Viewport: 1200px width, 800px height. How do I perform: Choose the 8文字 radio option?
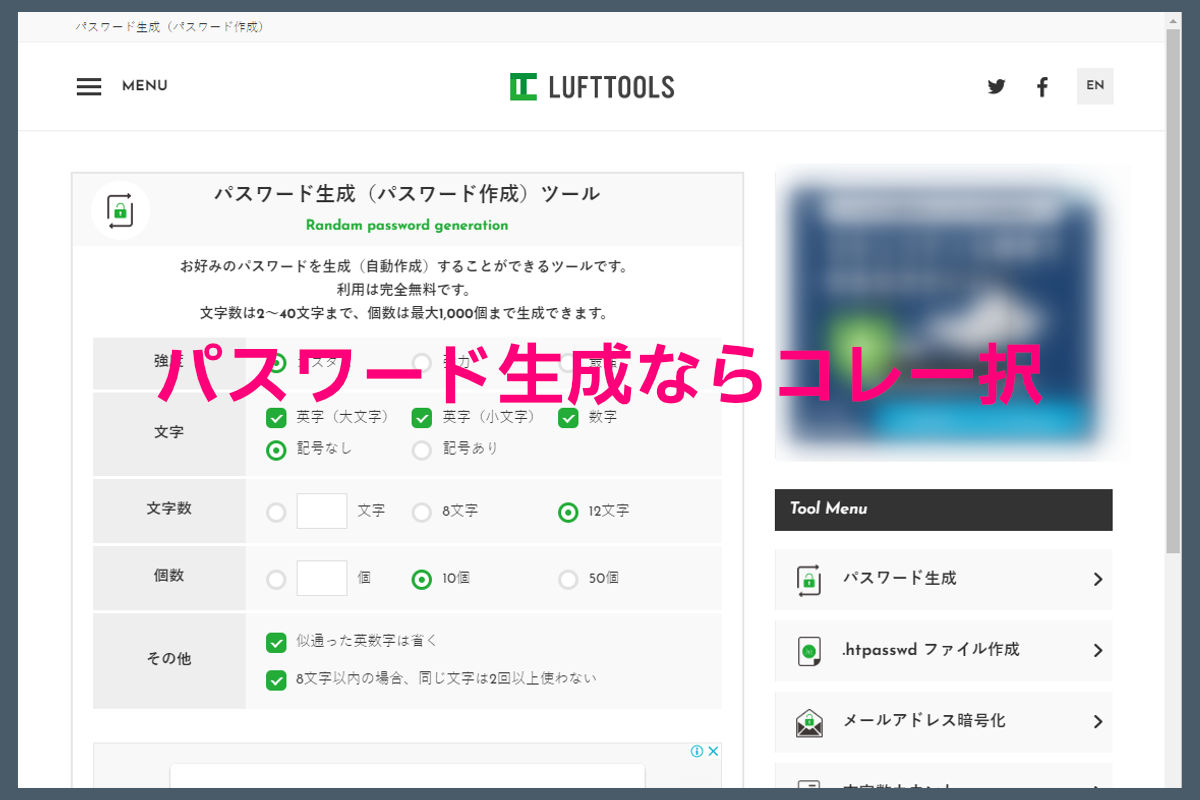(x=422, y=512)
